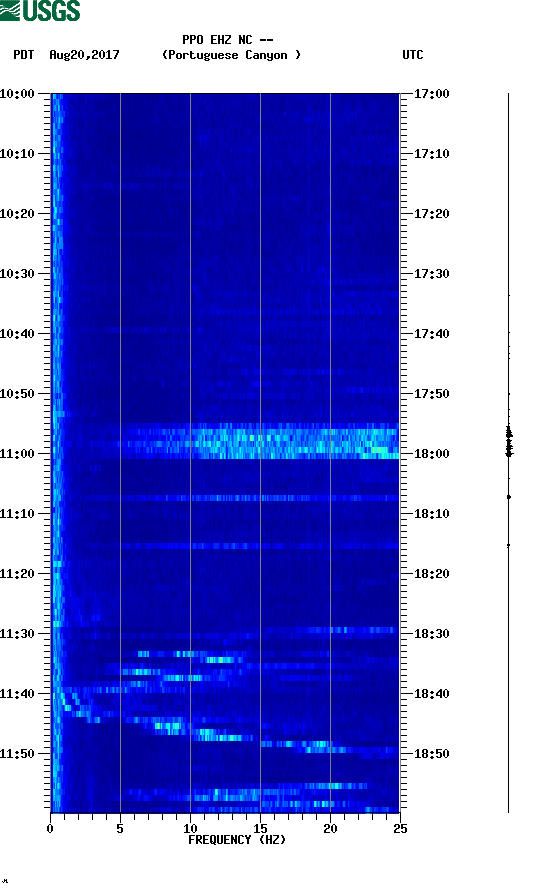Select the date Aug20,2017
Image resolution: width=552 pixels, height=892 pixels.
(x=84, y=55)
